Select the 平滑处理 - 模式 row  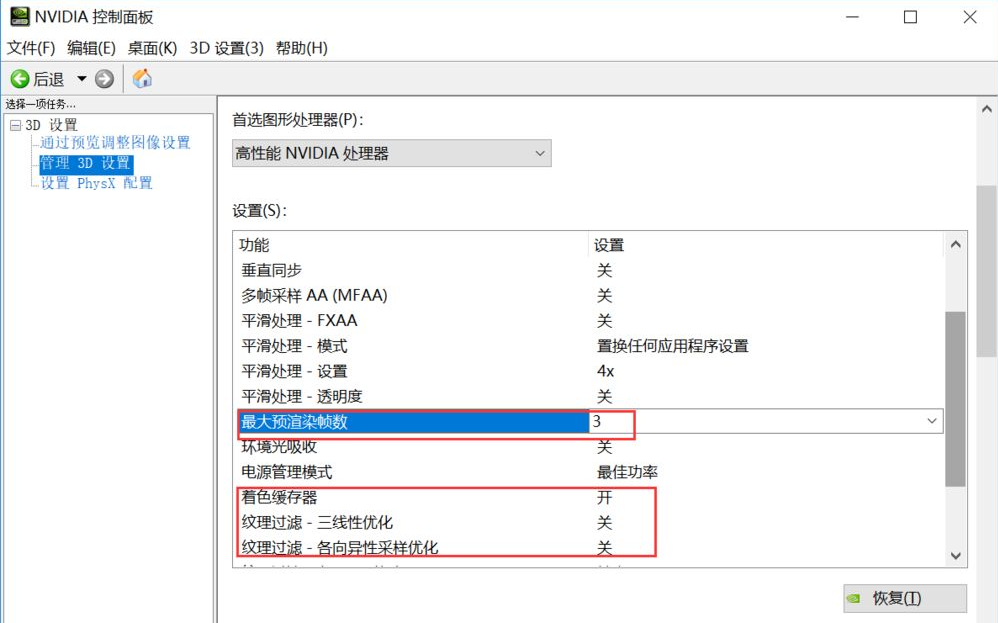587,346
